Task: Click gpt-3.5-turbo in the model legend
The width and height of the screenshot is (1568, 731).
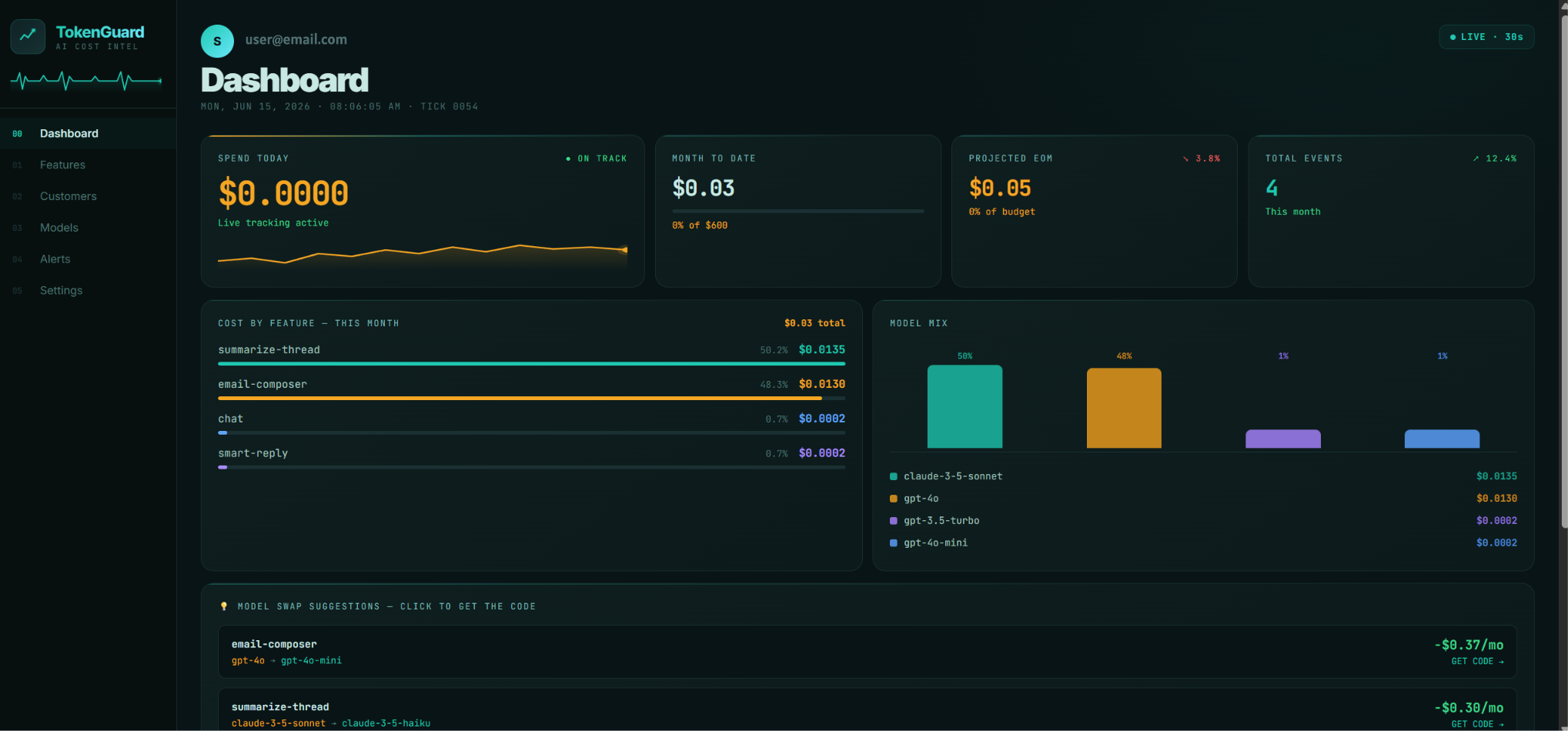Action: [x=941, y=521]
